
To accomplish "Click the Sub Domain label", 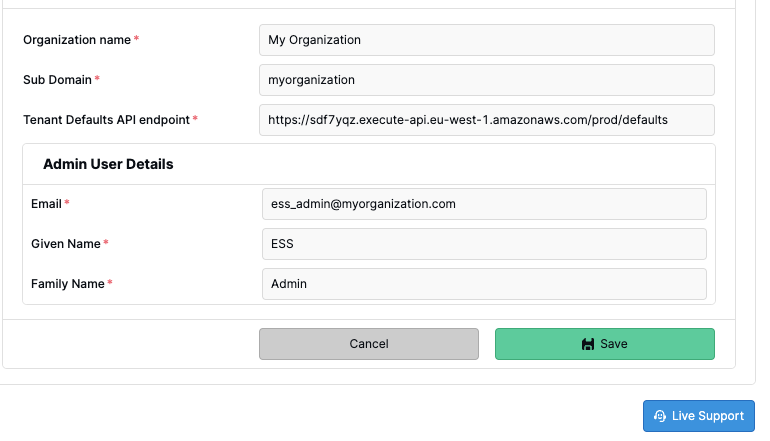I will pyautogui.click(x=57, y=80).
